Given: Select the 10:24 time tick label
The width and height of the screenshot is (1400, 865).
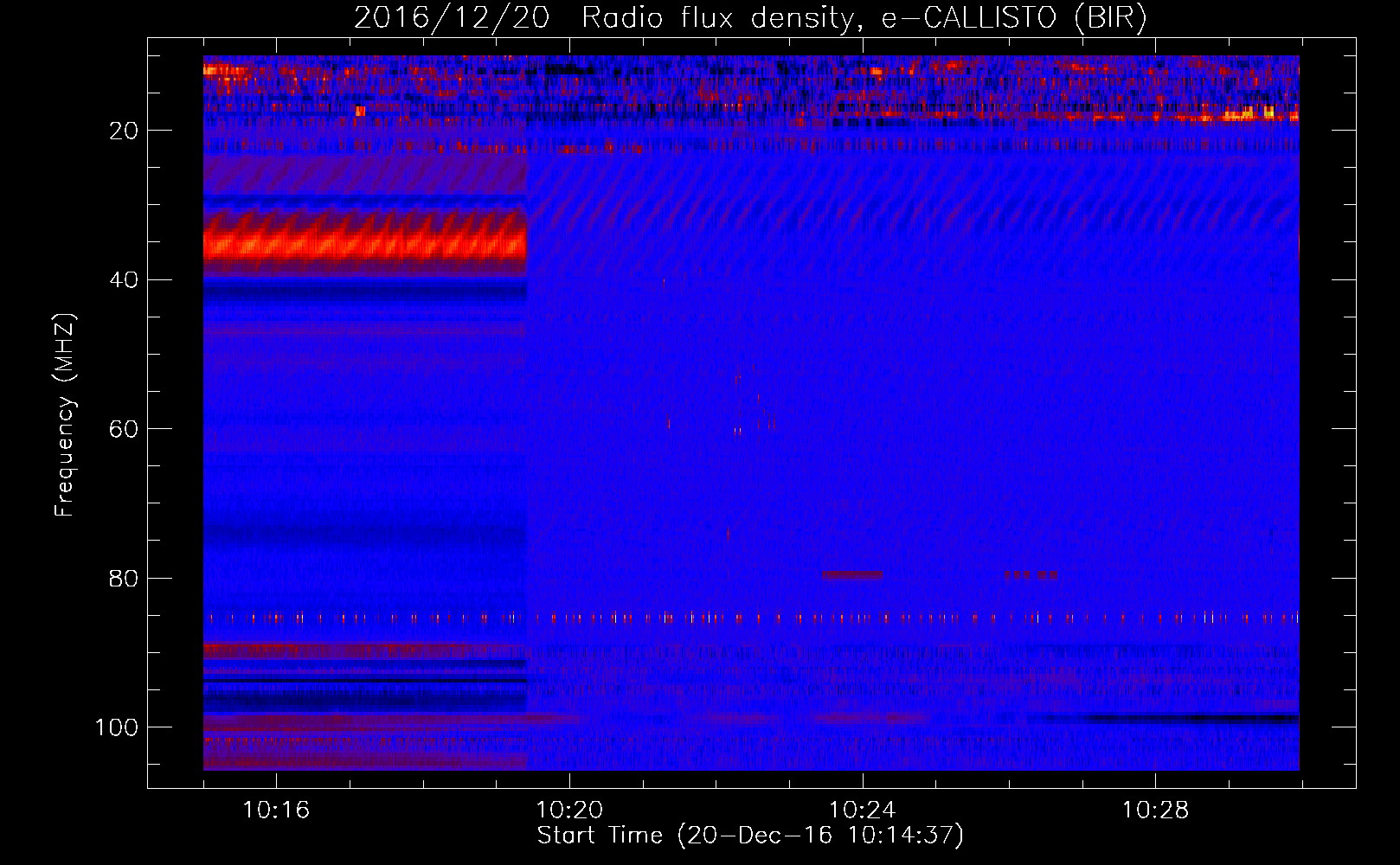Looking at the screenshot, I should click(x=863, y=811).
